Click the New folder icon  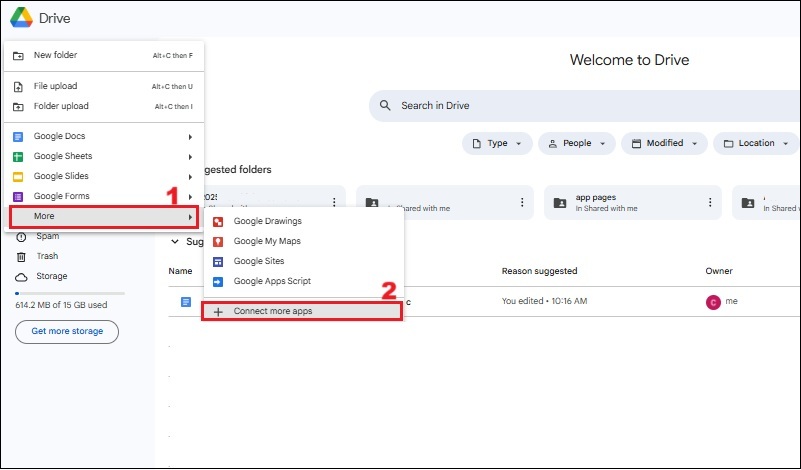(18, 56)
